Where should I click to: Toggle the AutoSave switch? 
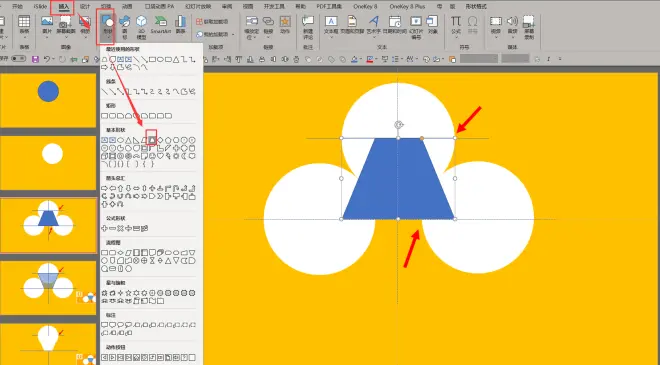pyautogui.click(x=18, y=59)
